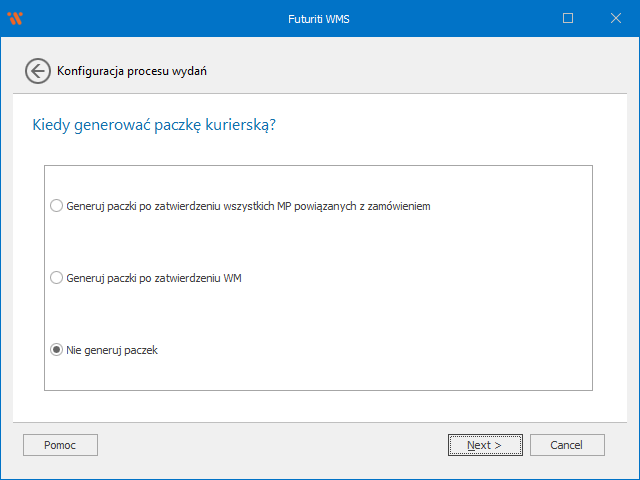This screenshot has height=480, width=640.
Task: Click blank header area right of wizard title
Action: click(420, 71)
